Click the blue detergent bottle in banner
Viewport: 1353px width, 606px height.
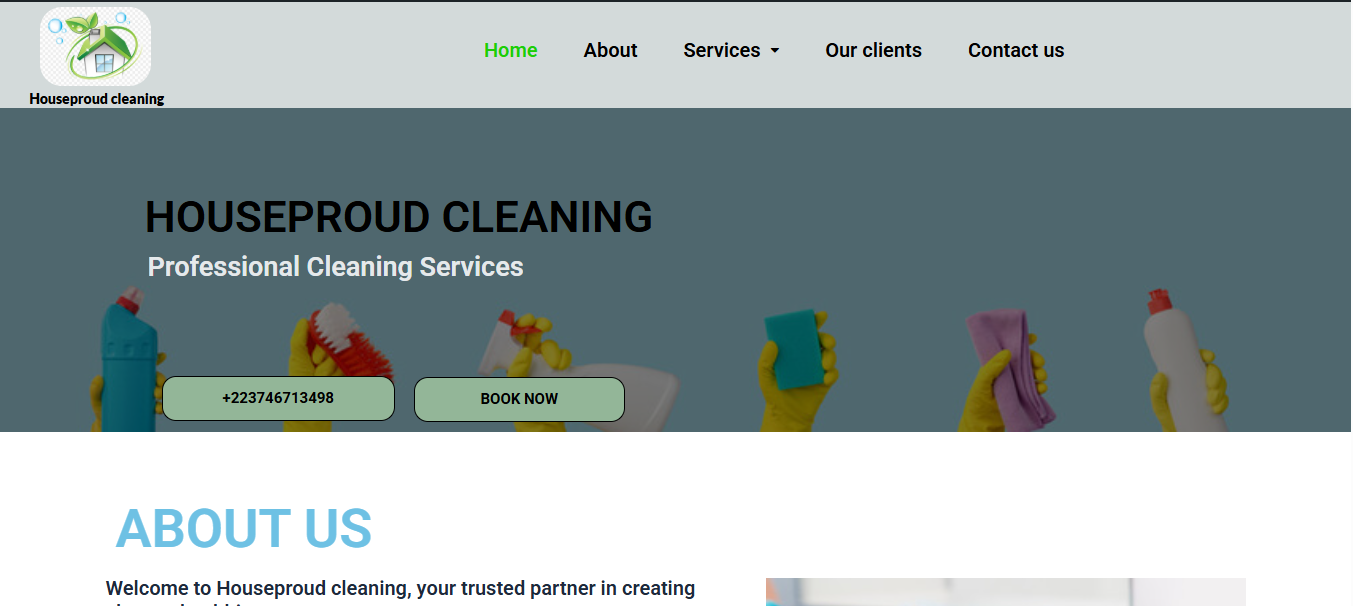130,360
